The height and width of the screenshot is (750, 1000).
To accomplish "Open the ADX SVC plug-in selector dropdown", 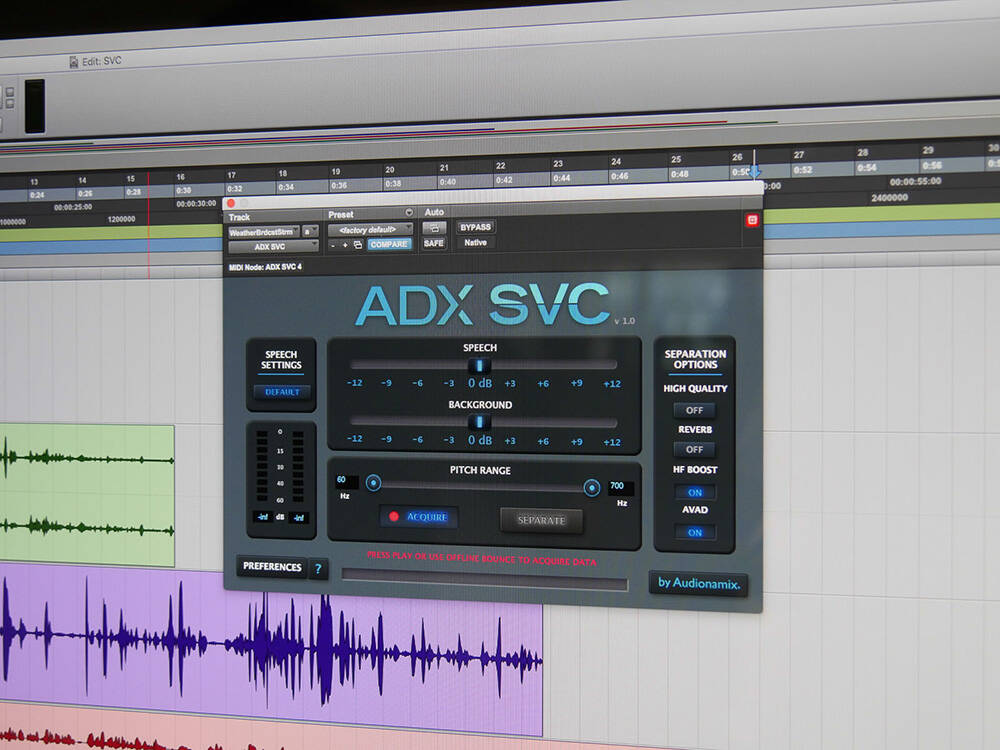I will pyautogui.click(x=273, y=247).
